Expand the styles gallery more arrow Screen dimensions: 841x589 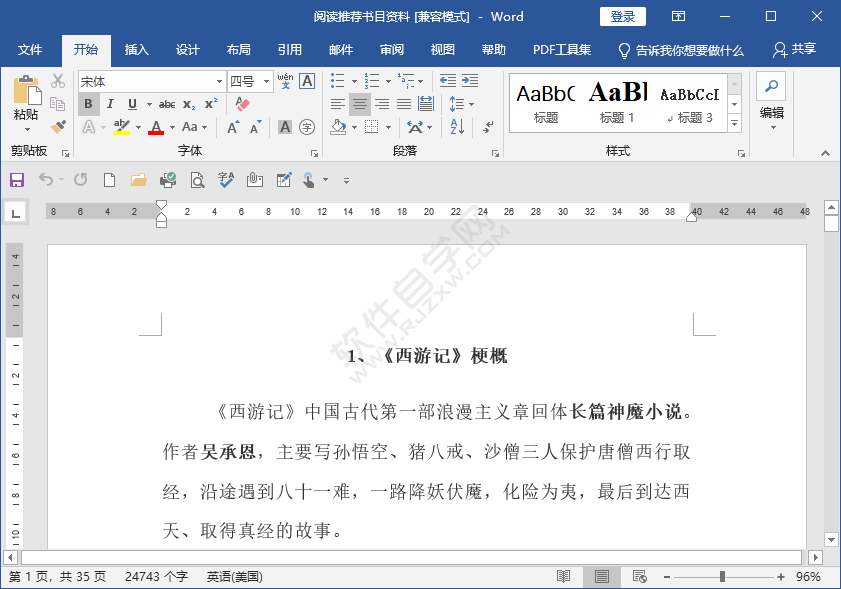[735, 124]
